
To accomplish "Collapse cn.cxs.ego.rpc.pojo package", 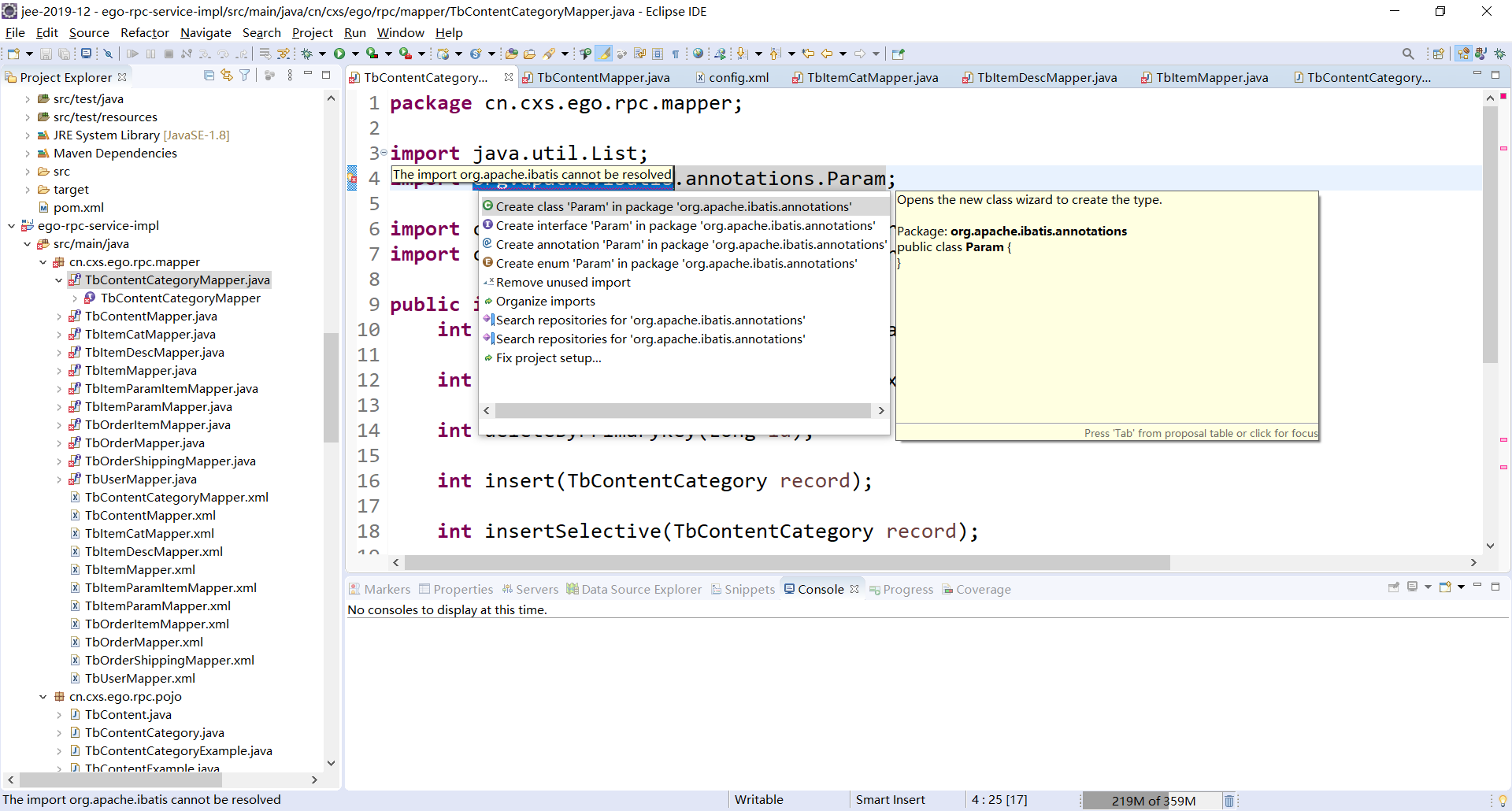I will (43, 697).
